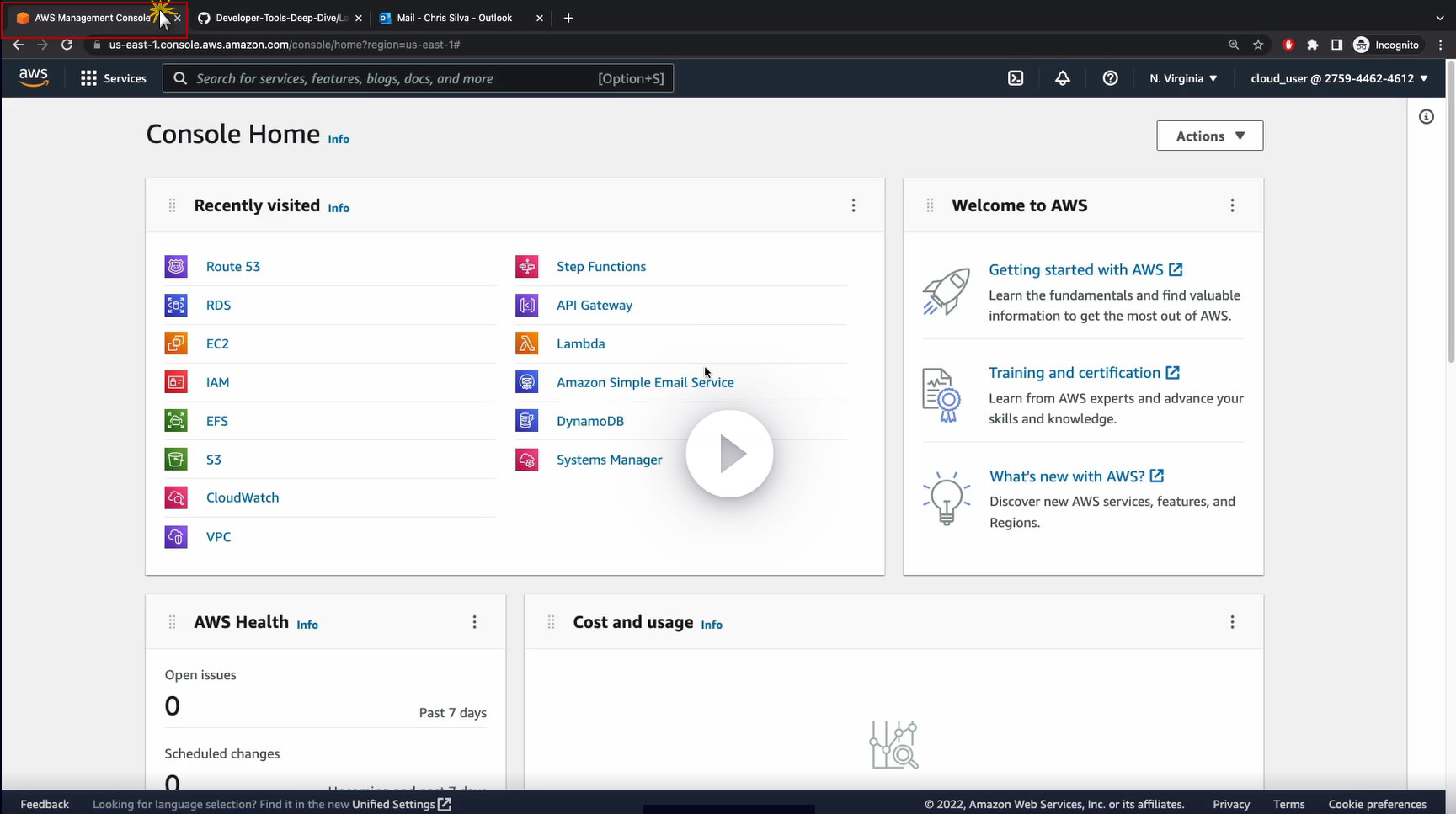Click the Info link beside Cost and usage
The height and width of the screenshot is (814, 1456).
(712, 625)
